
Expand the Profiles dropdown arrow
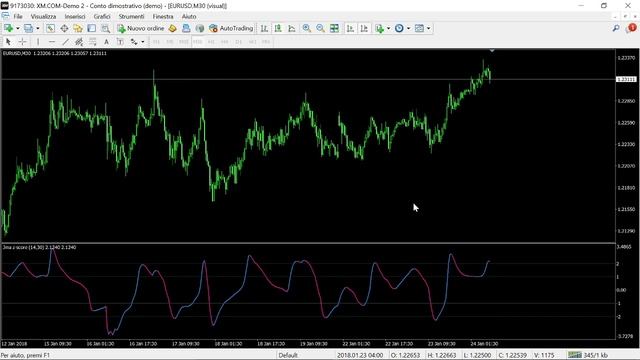pyautogui.click(x=38, y=28)
